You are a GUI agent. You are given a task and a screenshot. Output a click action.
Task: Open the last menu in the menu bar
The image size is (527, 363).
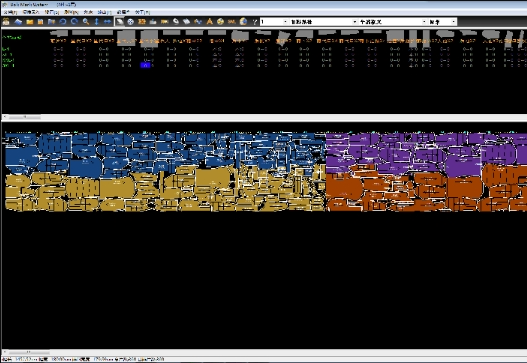(143, 12)
